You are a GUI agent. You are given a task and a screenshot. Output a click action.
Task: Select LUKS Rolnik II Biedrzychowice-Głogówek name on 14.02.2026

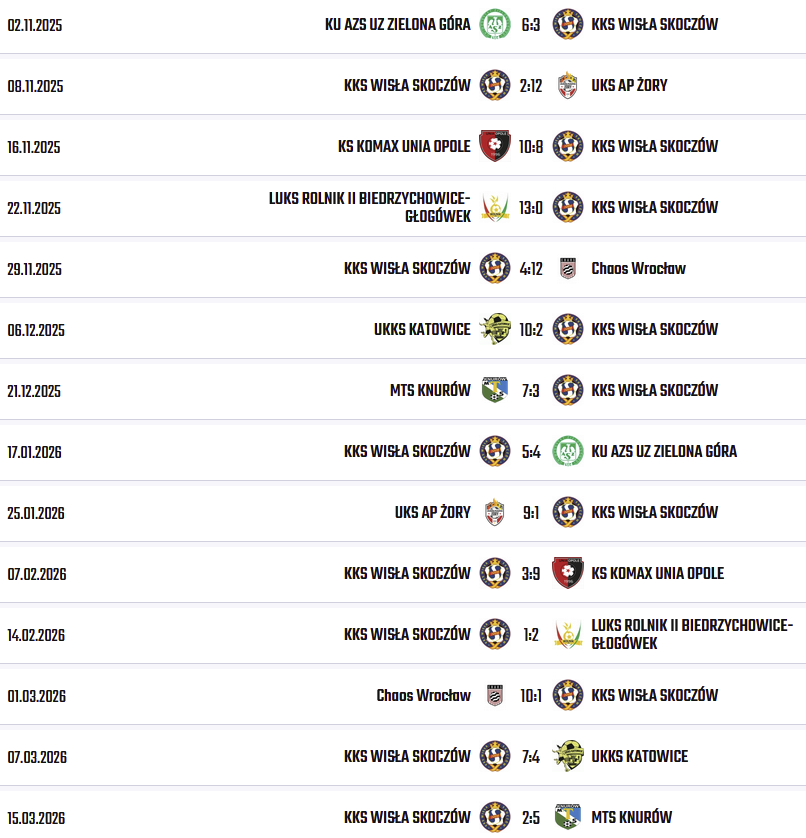coord(691,634)
